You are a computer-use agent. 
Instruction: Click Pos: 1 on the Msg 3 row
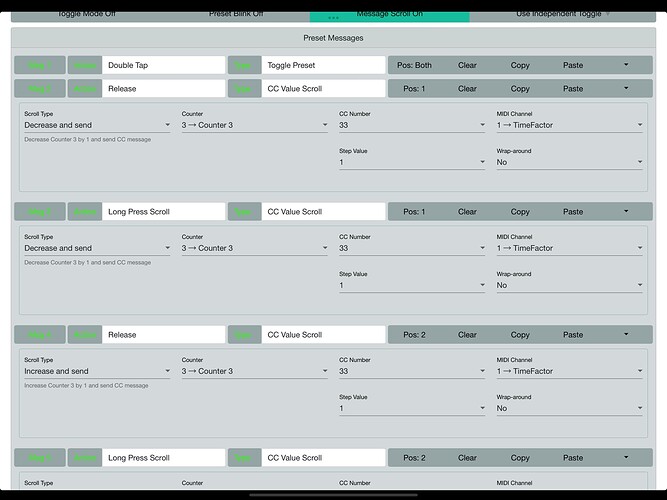[414, 211]
